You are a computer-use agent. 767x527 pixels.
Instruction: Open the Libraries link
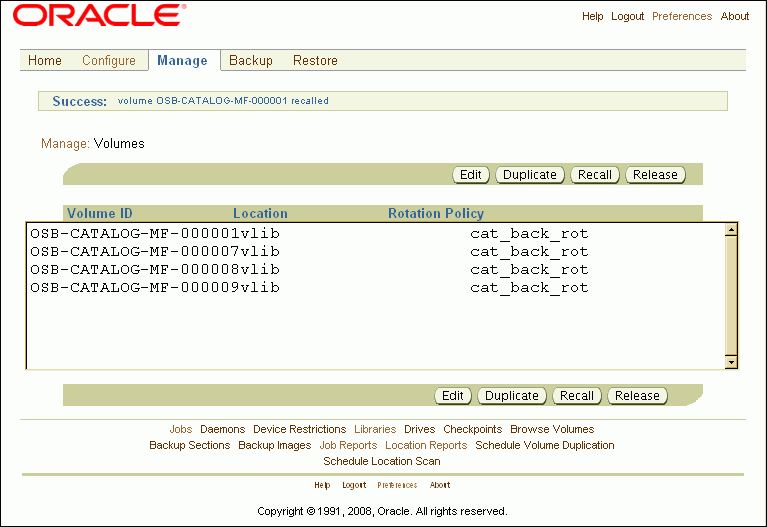click(x=375, y=429)
